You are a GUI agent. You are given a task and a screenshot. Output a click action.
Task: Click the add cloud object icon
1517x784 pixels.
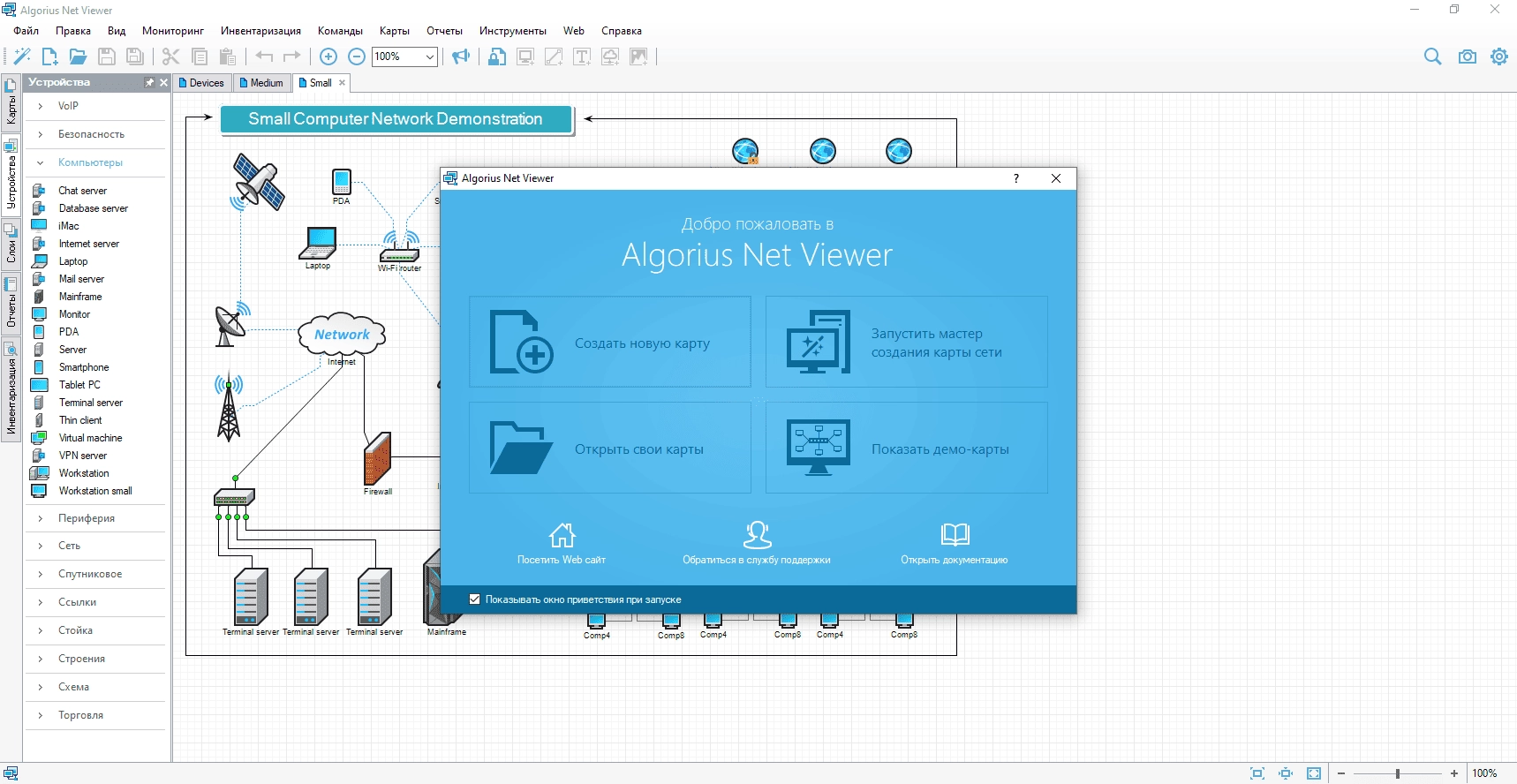coord(610,57)
